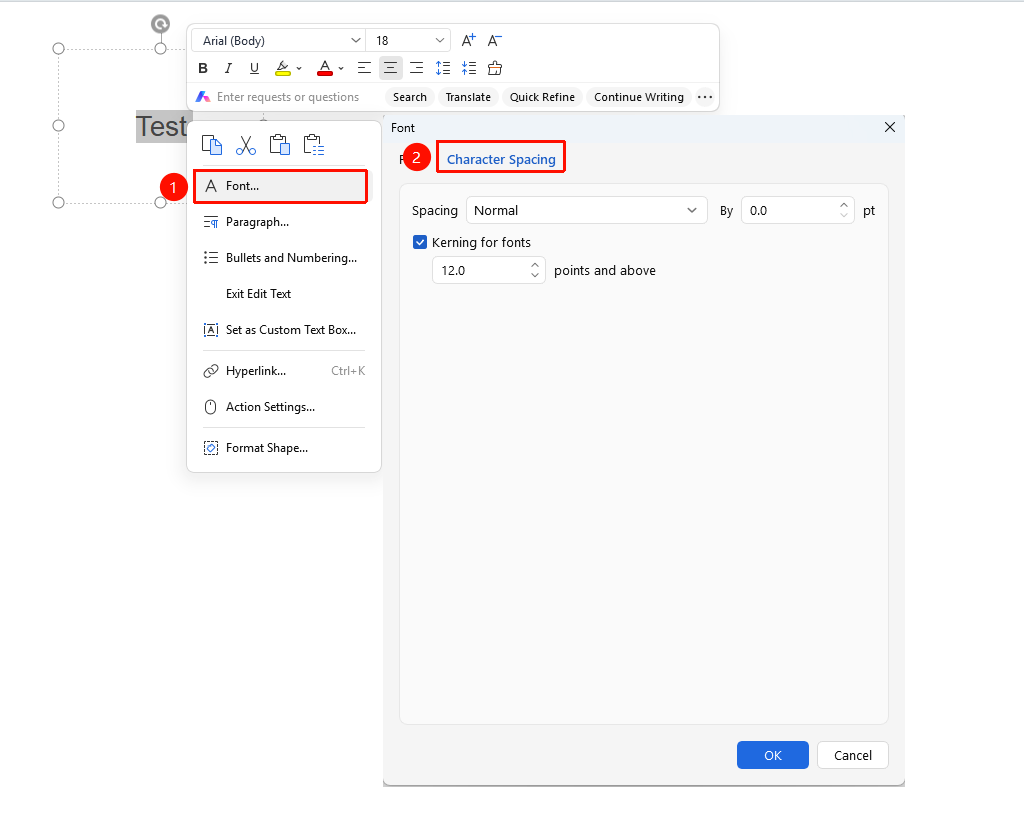The width and height of the screenshot is (1024, 817).
Task: Focus the Enter requests or questions field
Action: coord(288,97)
